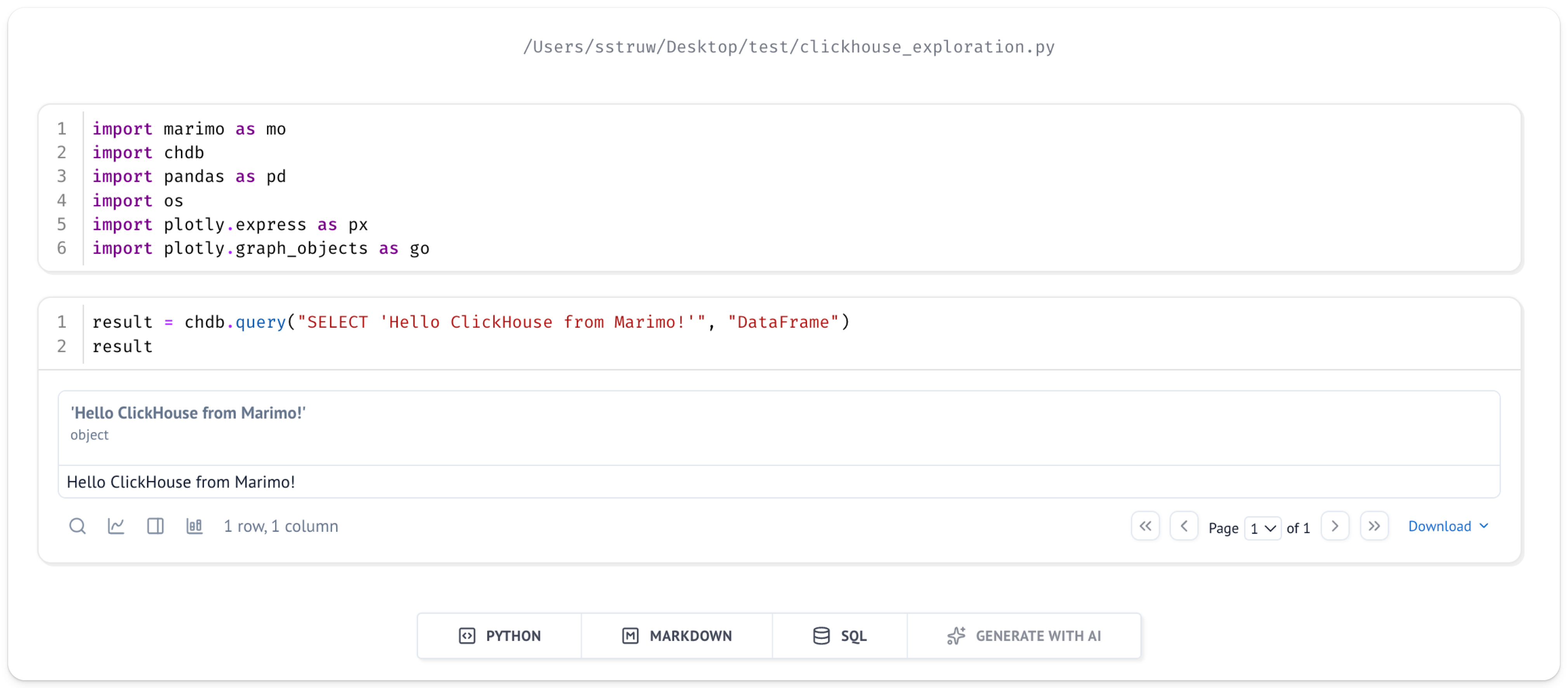
Task: Show column summaries bar-chart icon
Action: [194, 526]
